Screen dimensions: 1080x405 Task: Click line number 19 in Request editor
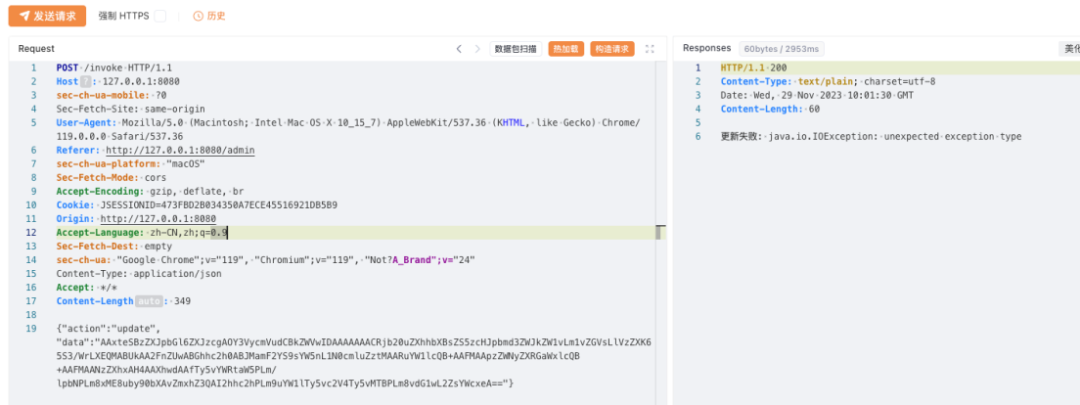tap(32, 328)
